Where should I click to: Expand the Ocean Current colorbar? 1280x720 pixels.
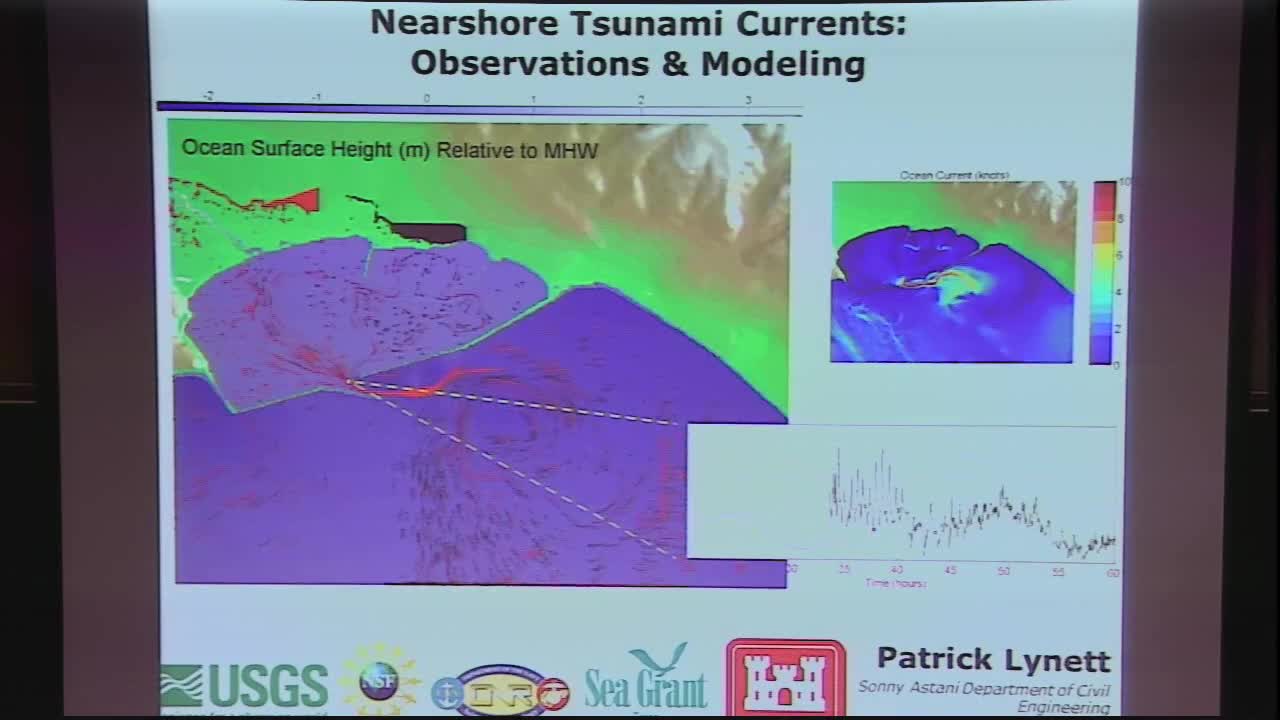(1101, 270)
